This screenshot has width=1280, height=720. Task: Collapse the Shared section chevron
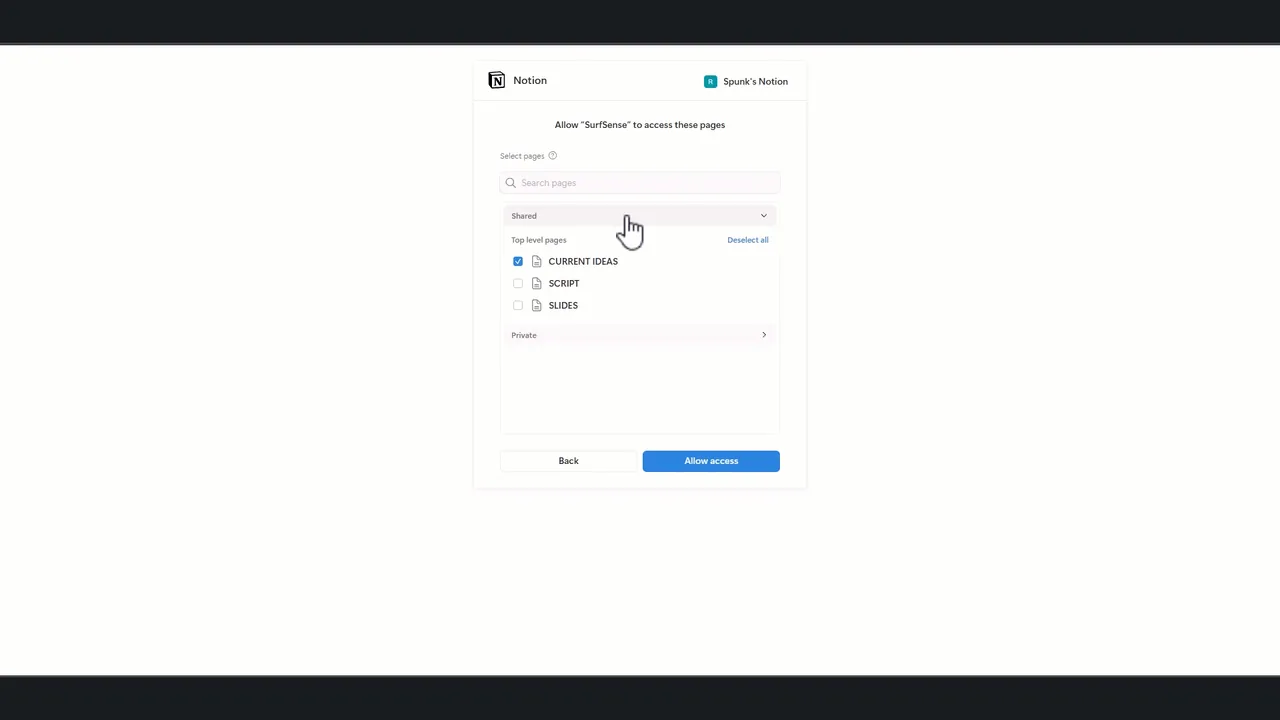point(764,216)
